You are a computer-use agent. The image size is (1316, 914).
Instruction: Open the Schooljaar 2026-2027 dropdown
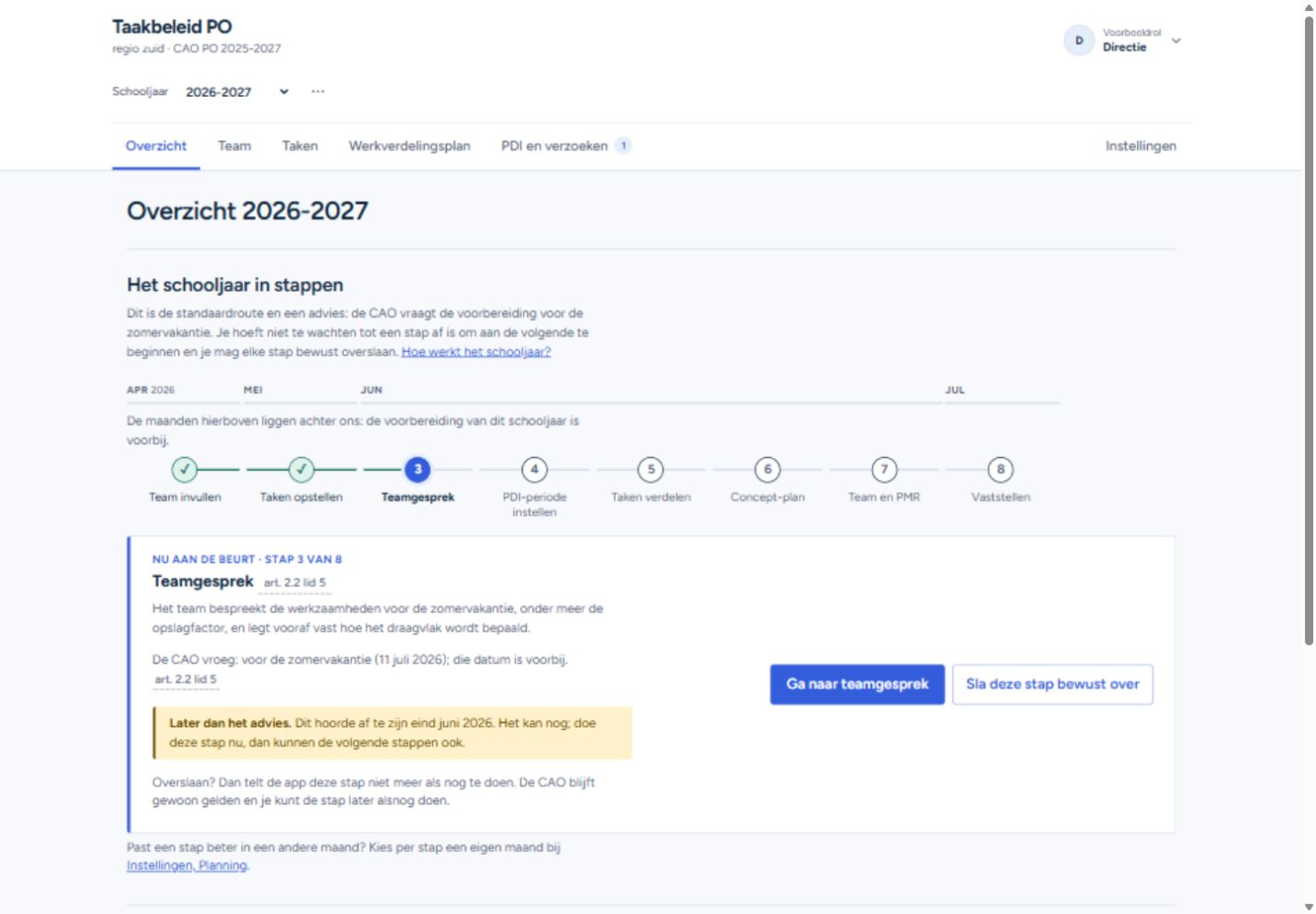coord(236,91)
